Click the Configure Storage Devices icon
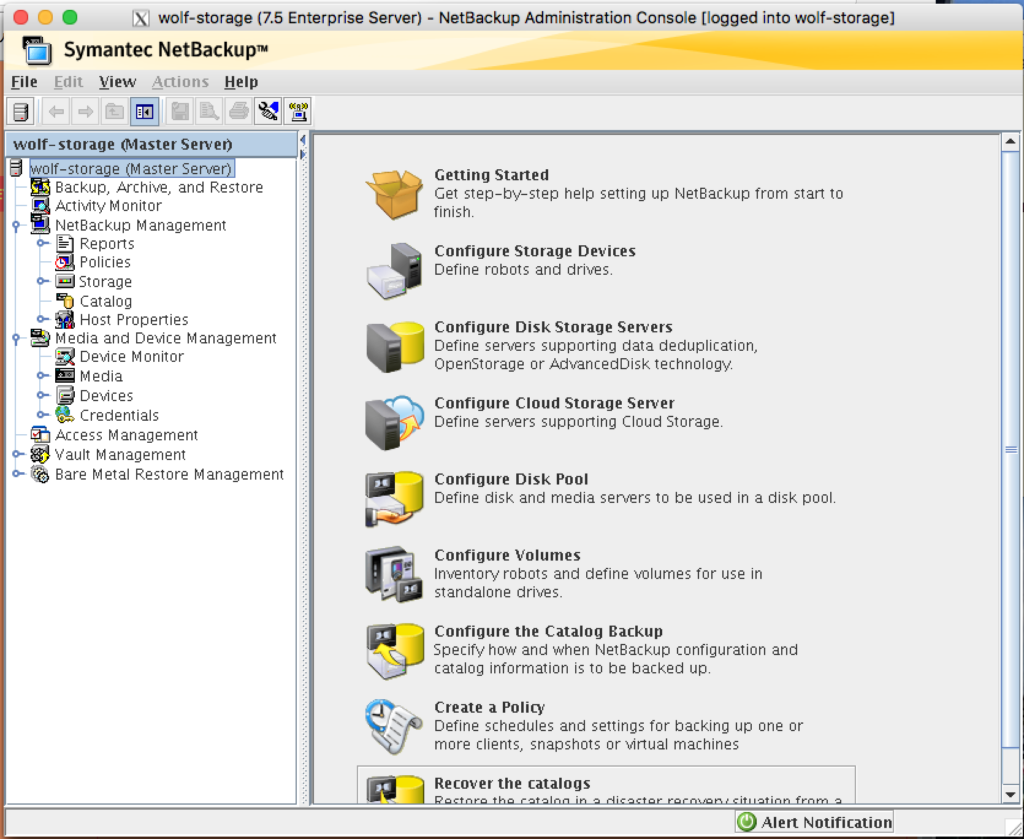 [x=394, y=269]
